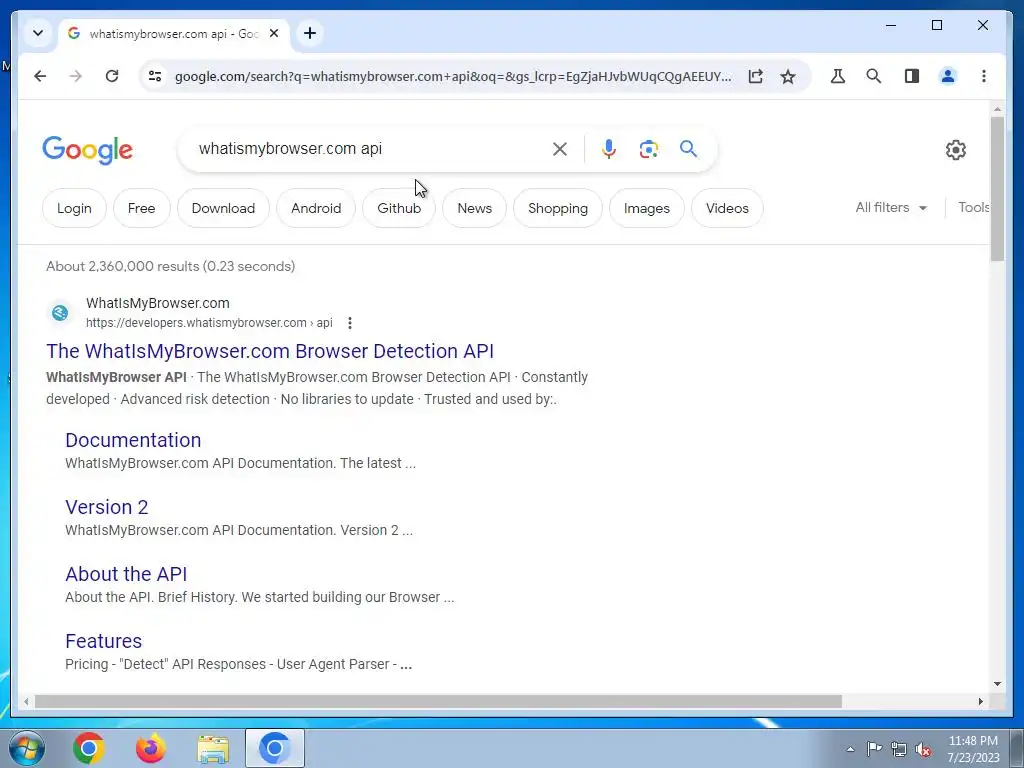1024x768 pixels.
Task: Switch to Images results
Action: pyautogui.click(x=647, y=208)
